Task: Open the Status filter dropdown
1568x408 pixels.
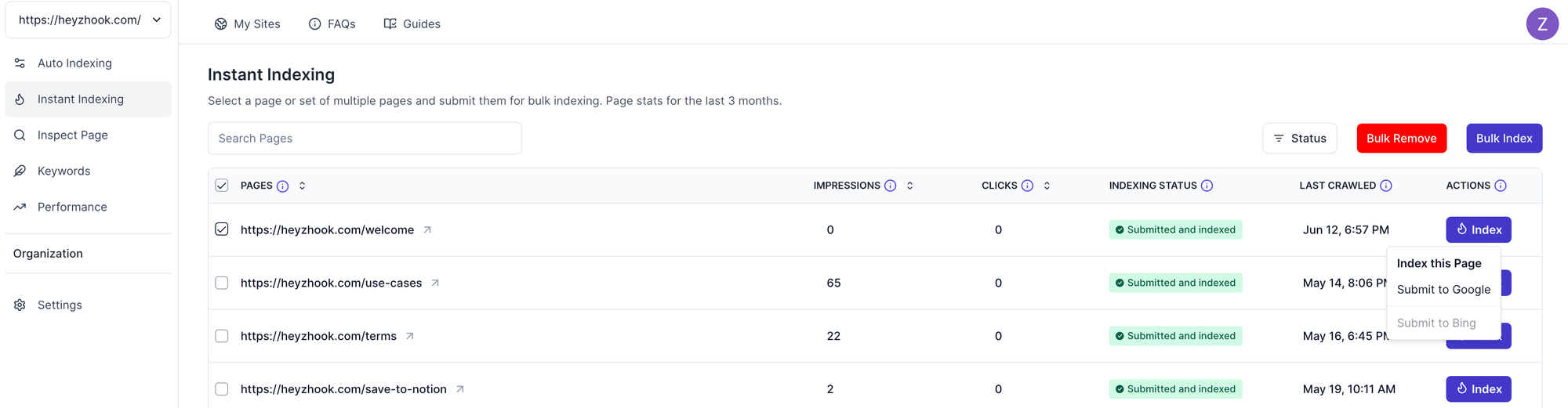Action: point(1299,139)
